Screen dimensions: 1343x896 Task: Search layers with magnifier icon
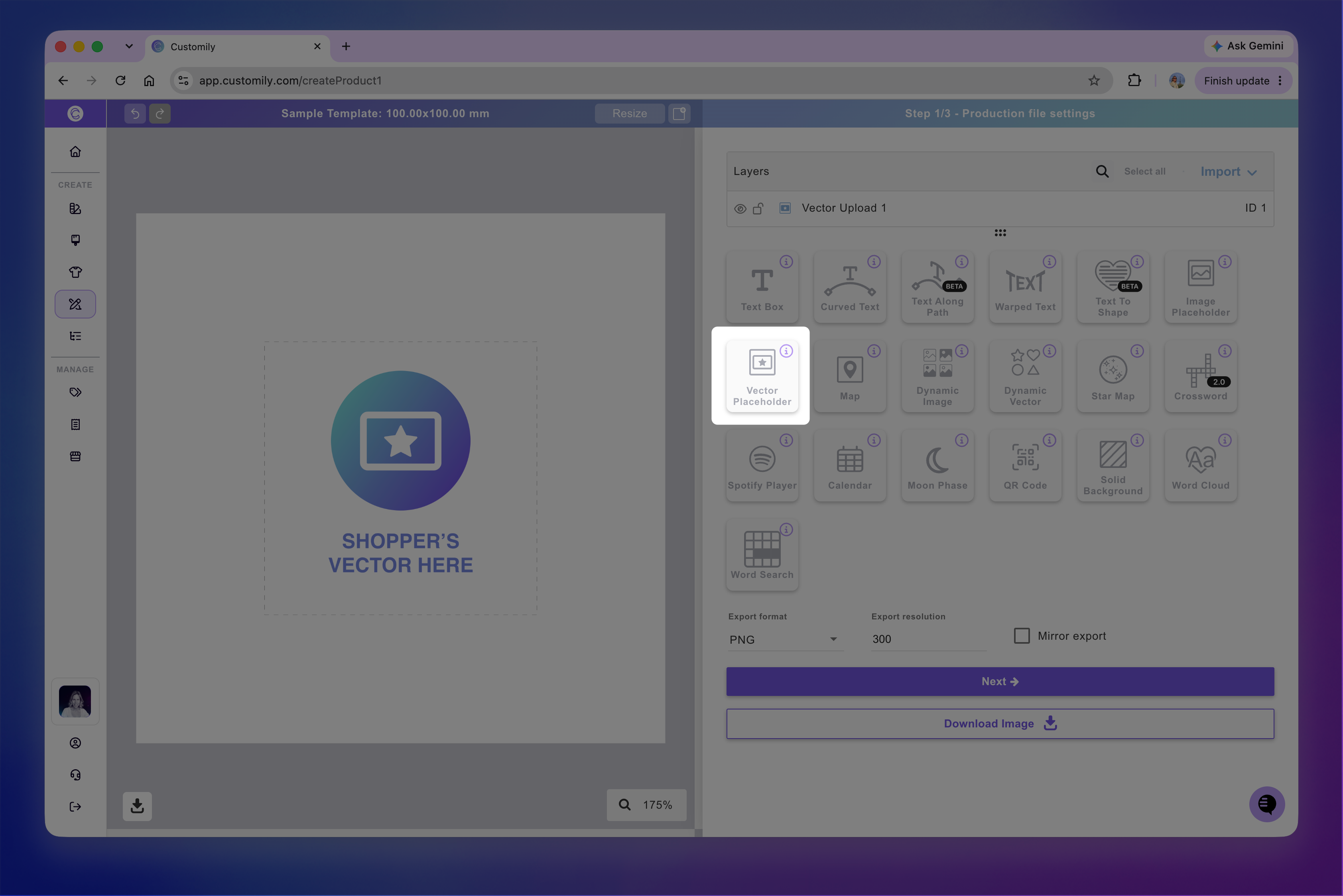pyautogui.click(x=1102, y=171)
